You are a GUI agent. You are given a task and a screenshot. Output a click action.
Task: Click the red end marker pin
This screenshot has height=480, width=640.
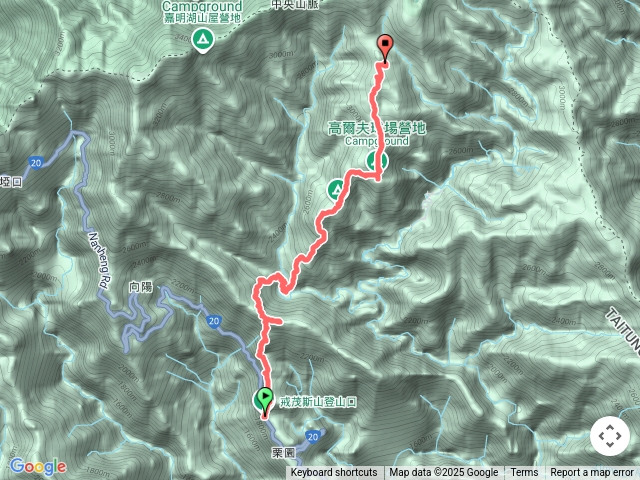386,47
